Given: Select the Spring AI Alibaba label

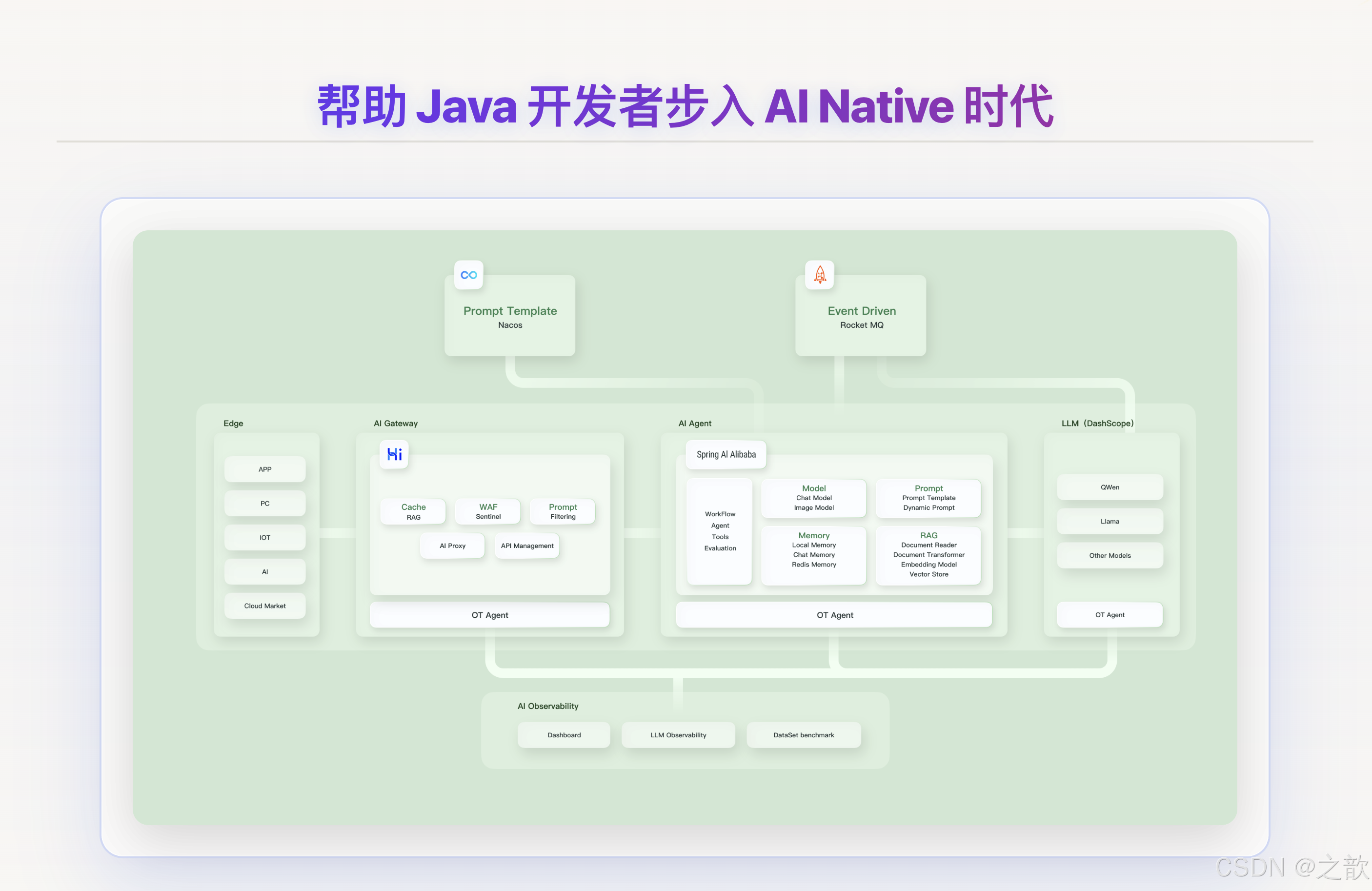Looking at the screenshot, I should click(x=726, y=454).
